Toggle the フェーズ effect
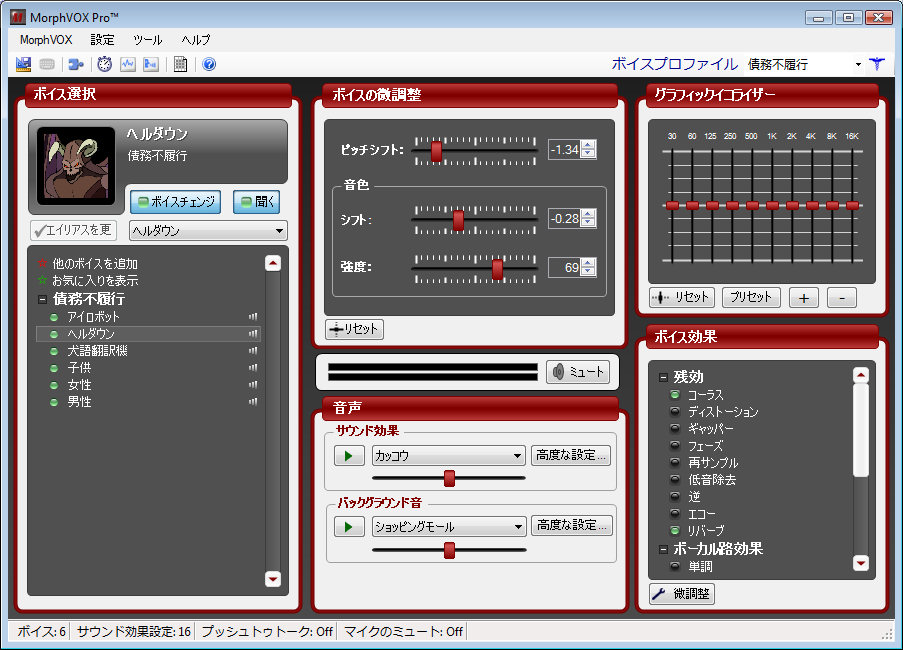This screenshot has height=650, width=903. 676,446
